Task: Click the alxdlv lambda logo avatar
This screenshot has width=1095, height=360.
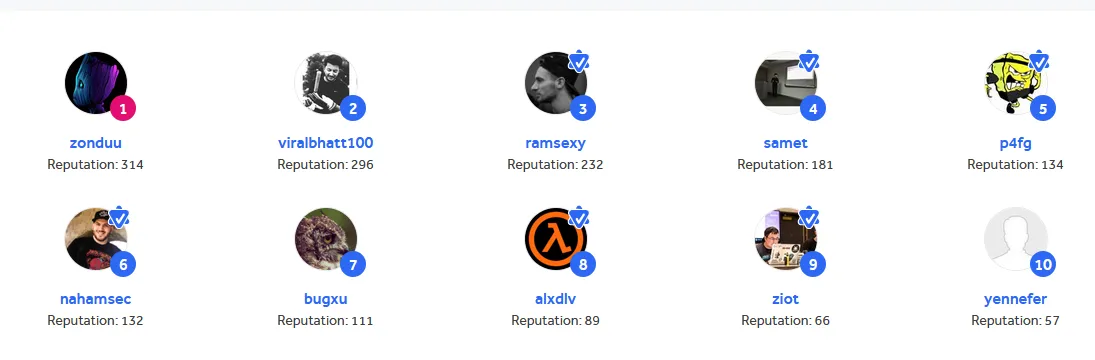Action: (x=555, y=239)
